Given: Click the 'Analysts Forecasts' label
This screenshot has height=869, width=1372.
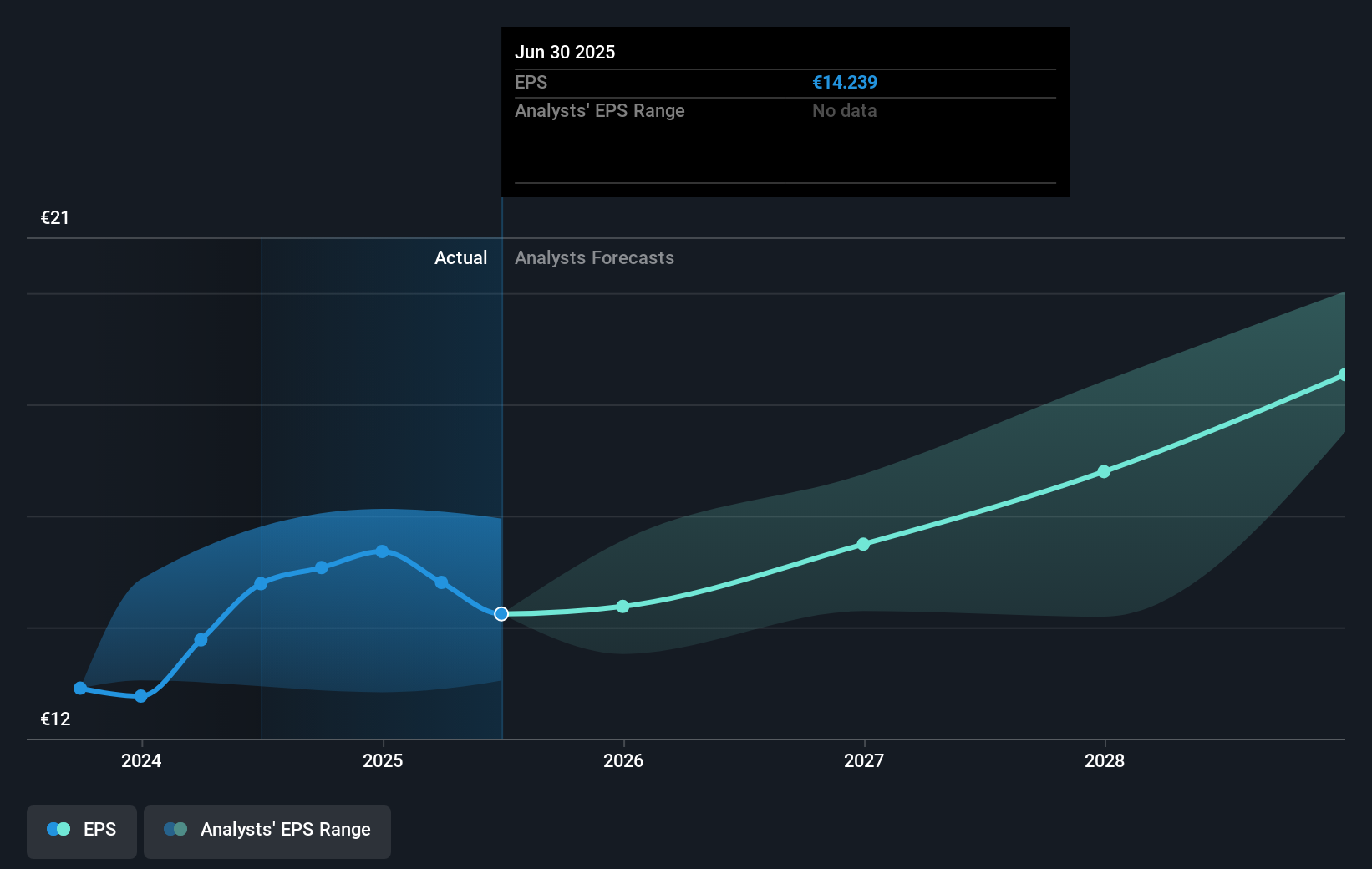Looking at the screenshot, I should click(x=594, y=258).
